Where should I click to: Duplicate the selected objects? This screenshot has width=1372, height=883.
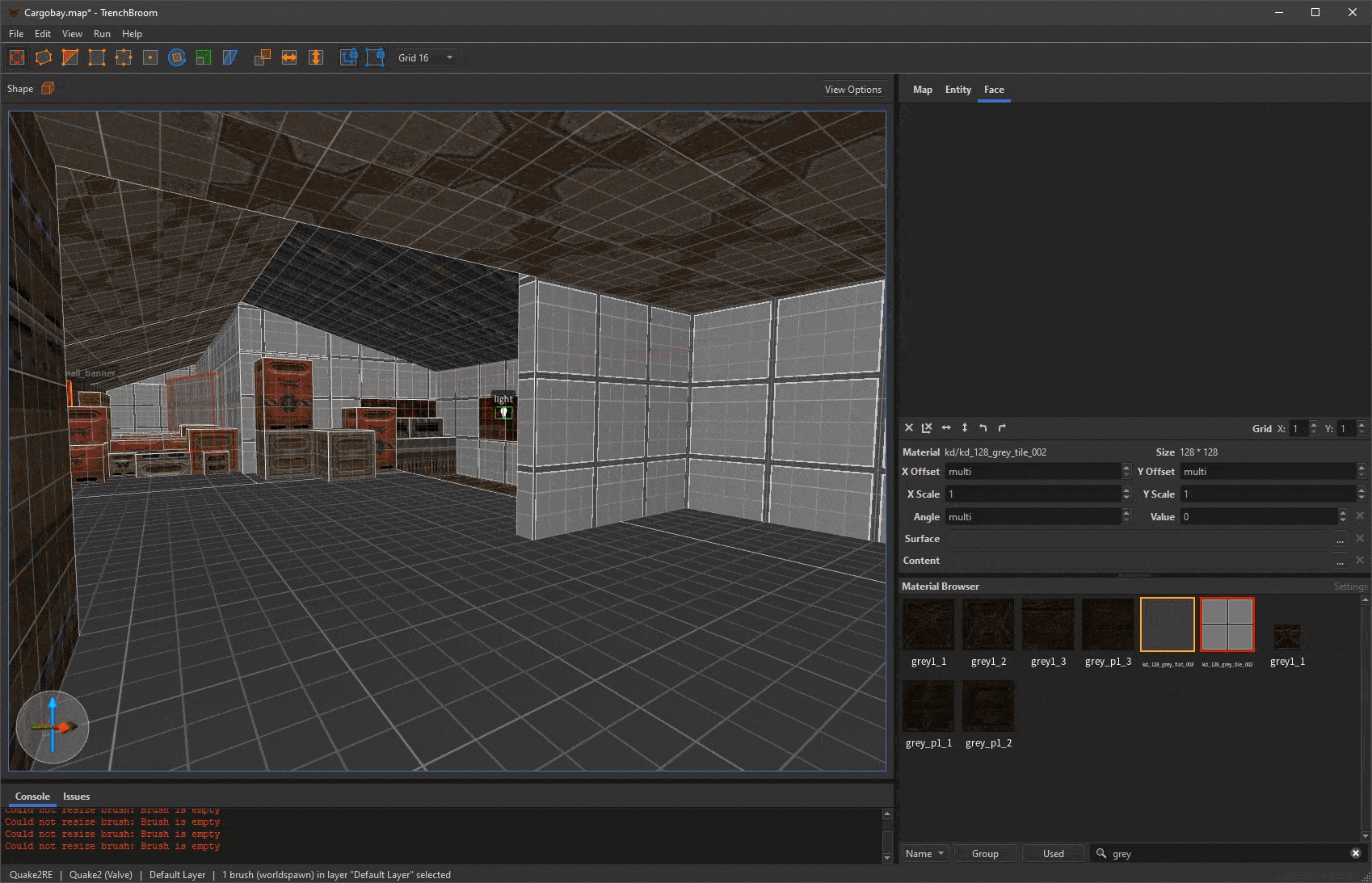pyautogui.click(x=263, y=57)
